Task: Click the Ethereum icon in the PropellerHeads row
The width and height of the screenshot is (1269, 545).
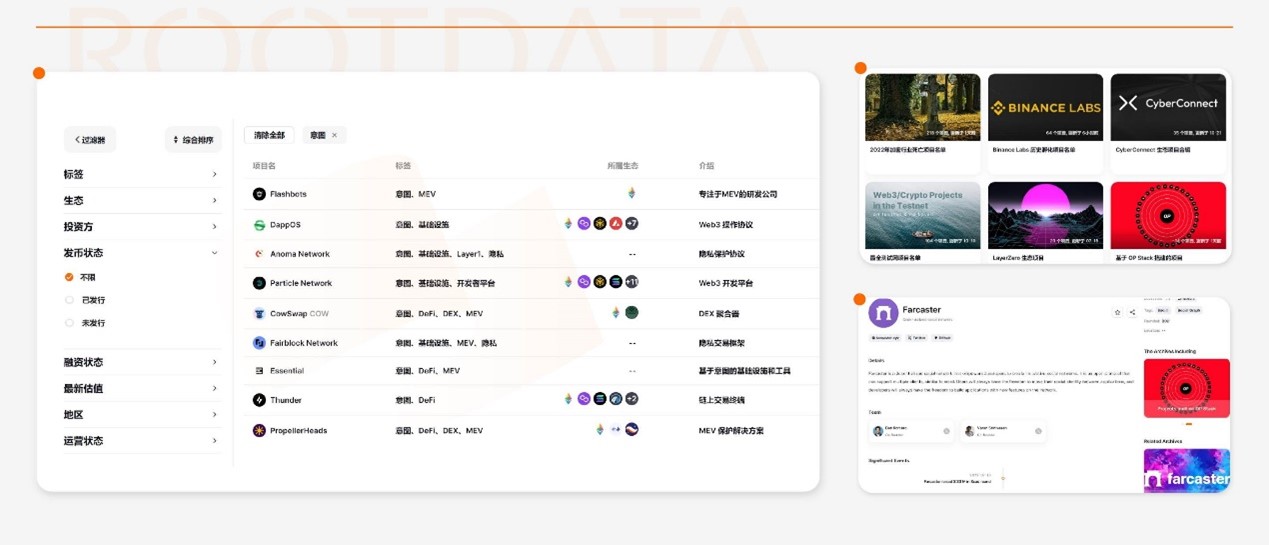Action: [600, 429]
